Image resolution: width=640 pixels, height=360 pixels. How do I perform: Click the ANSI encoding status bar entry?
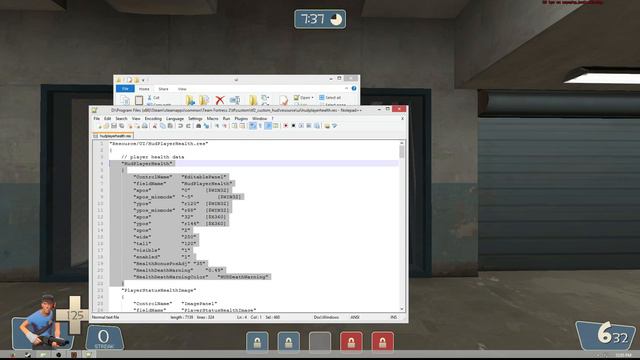355,317
